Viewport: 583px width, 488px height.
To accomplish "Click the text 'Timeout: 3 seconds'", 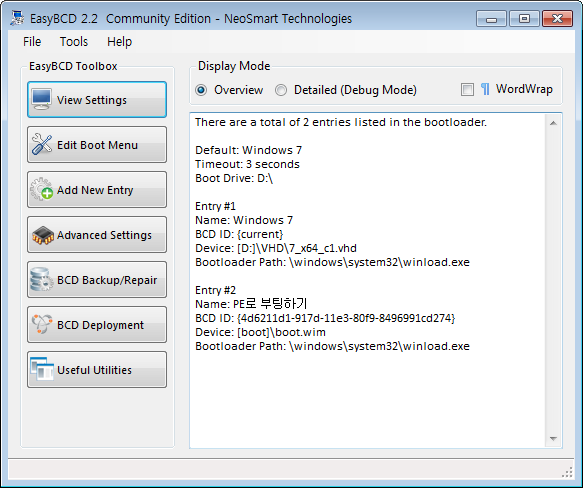I will pyautogui.click(x=247, y=164).
